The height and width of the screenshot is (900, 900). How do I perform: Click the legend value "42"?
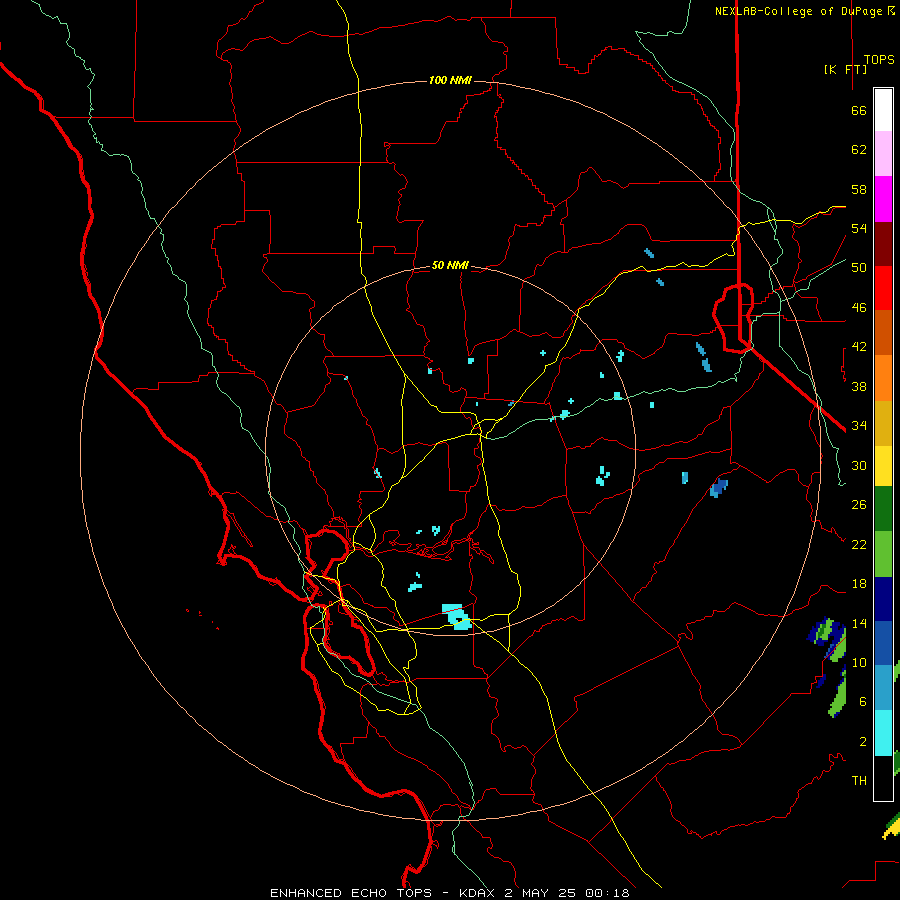click(x=859, y=347)
